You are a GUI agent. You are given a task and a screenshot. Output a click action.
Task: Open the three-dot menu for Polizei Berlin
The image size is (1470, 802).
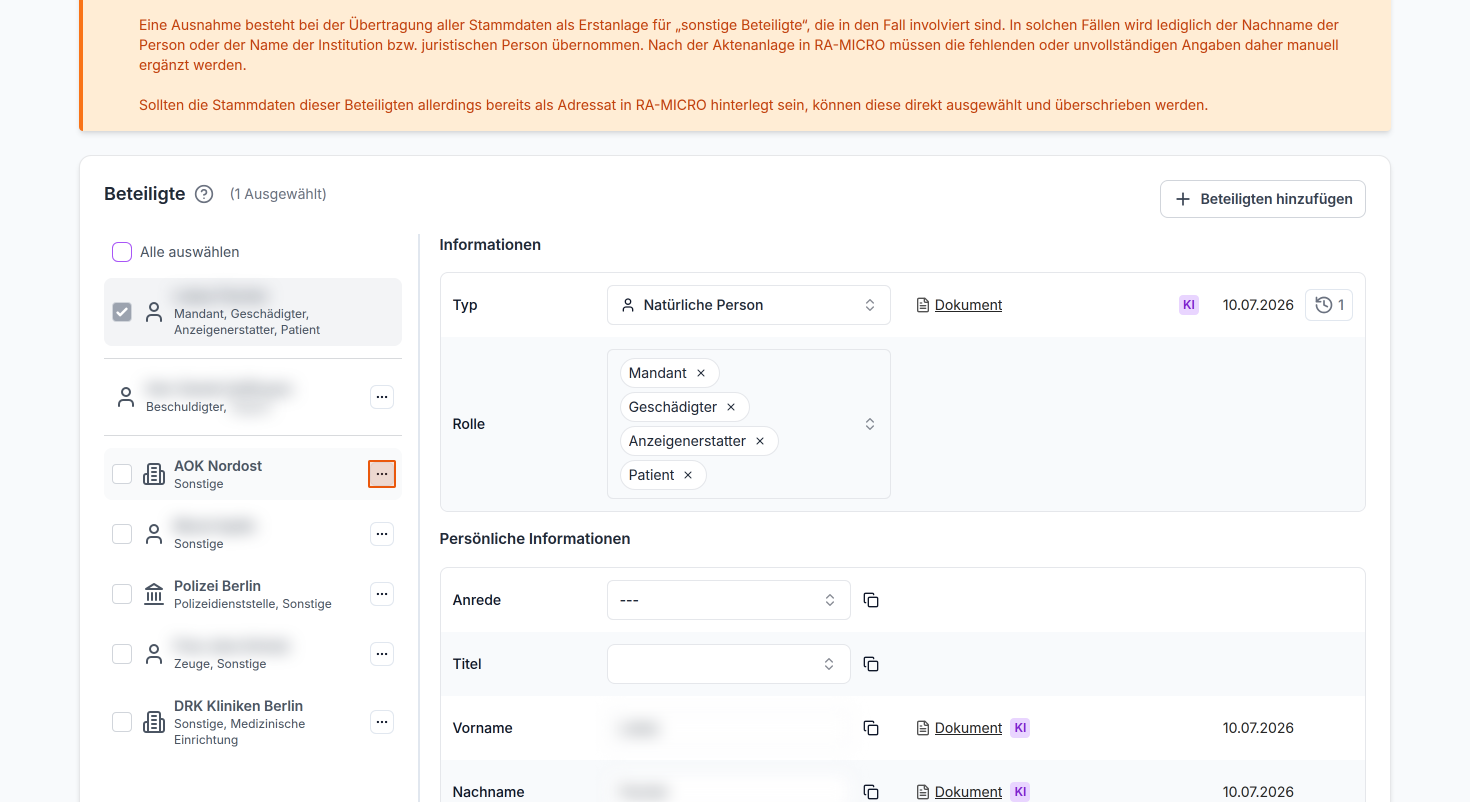coord(382,594)
